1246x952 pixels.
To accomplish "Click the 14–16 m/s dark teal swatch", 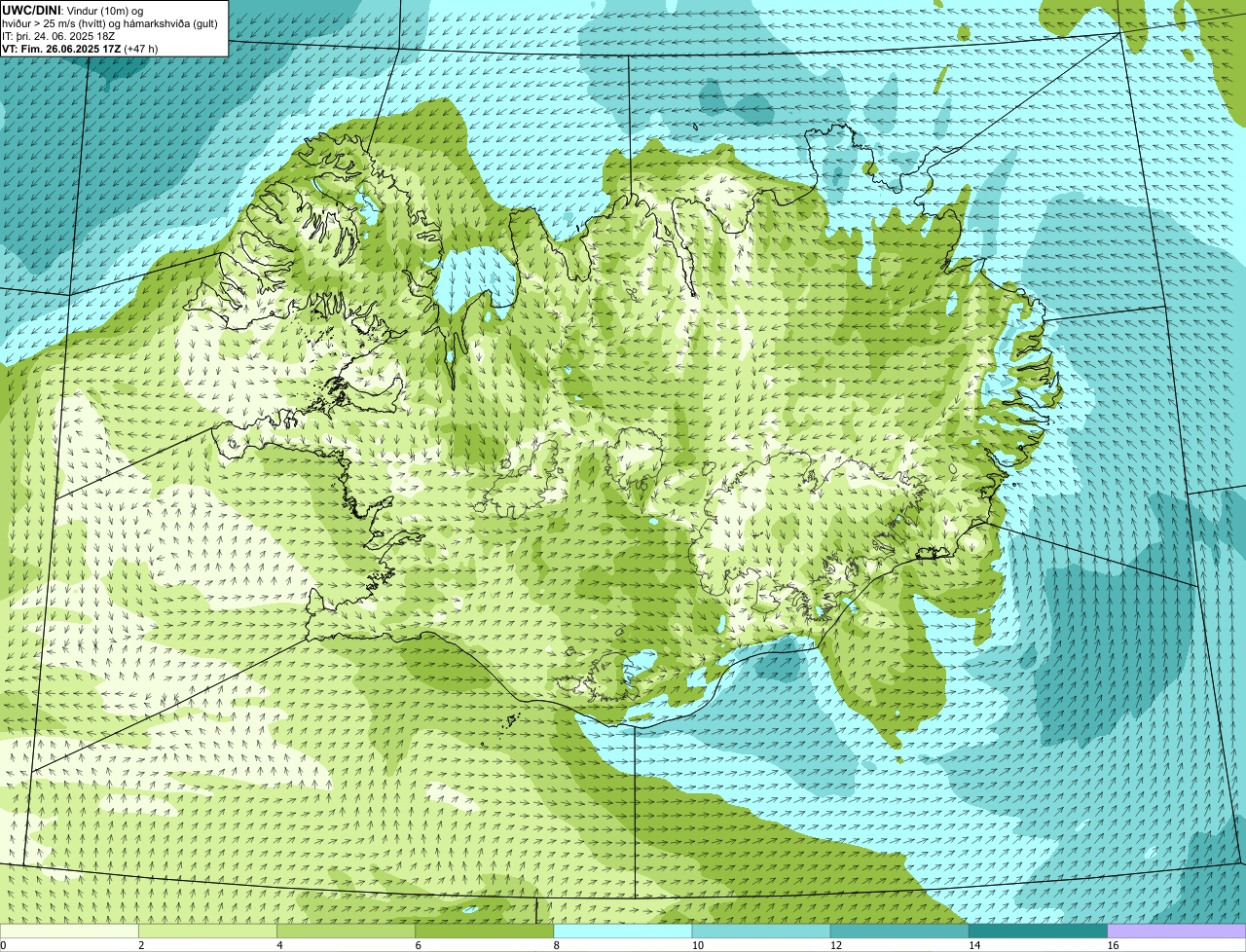I will [x=1038, y=931].
